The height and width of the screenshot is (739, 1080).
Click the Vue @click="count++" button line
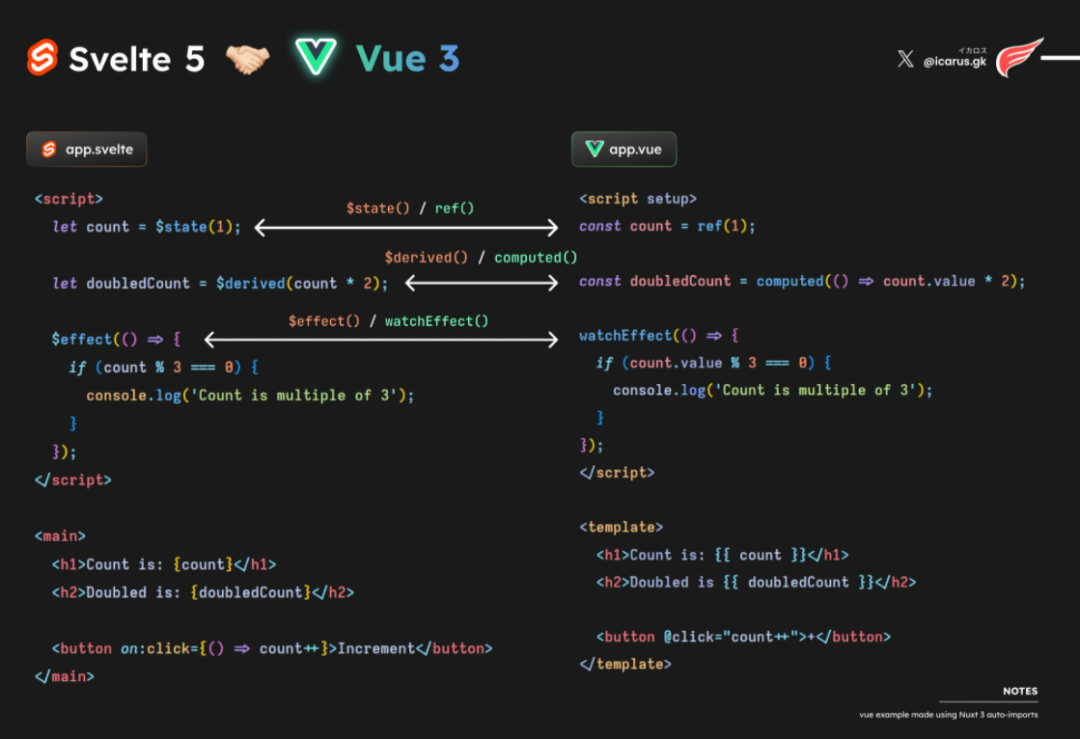pos(743,637)
